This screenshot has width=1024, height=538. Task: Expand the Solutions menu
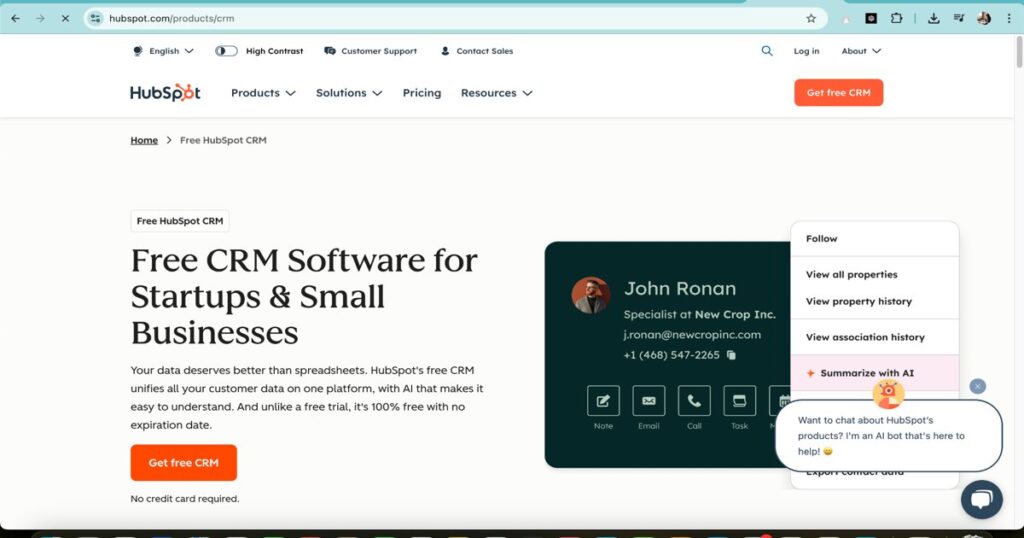pos(349,93)
